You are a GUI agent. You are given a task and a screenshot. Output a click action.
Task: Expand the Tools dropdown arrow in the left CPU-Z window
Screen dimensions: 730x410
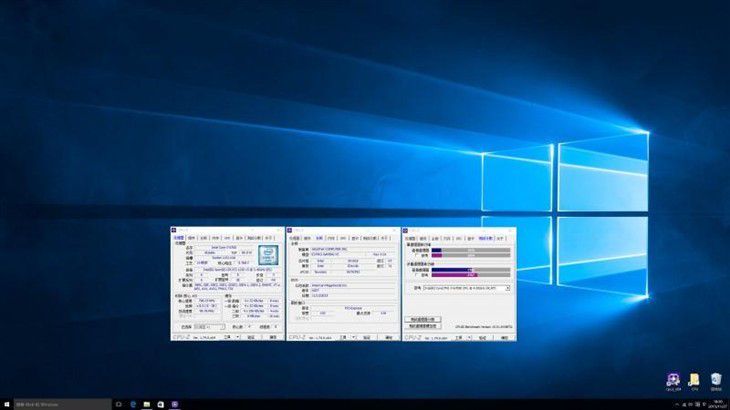[238, 337]
